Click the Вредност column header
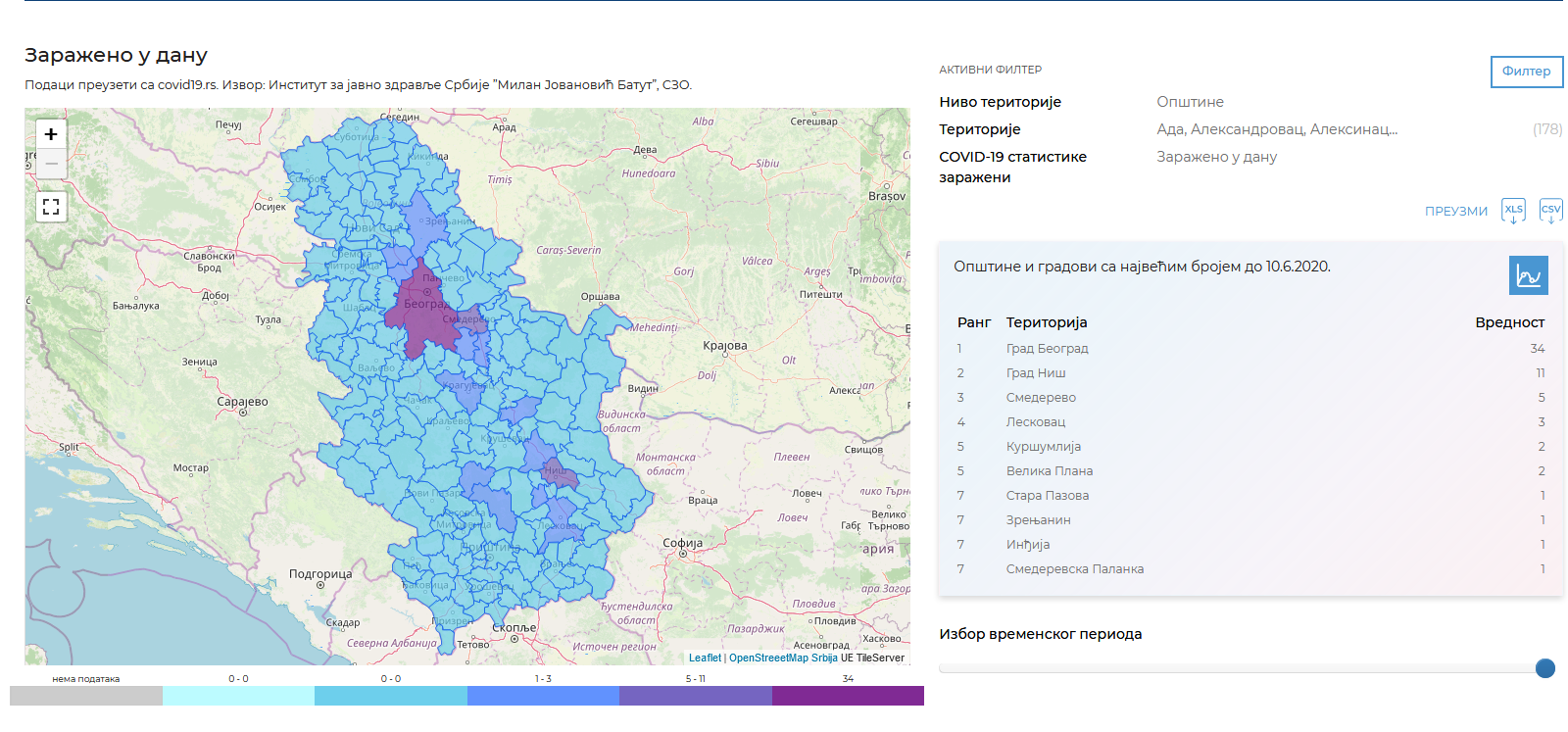 [1509, 322]
